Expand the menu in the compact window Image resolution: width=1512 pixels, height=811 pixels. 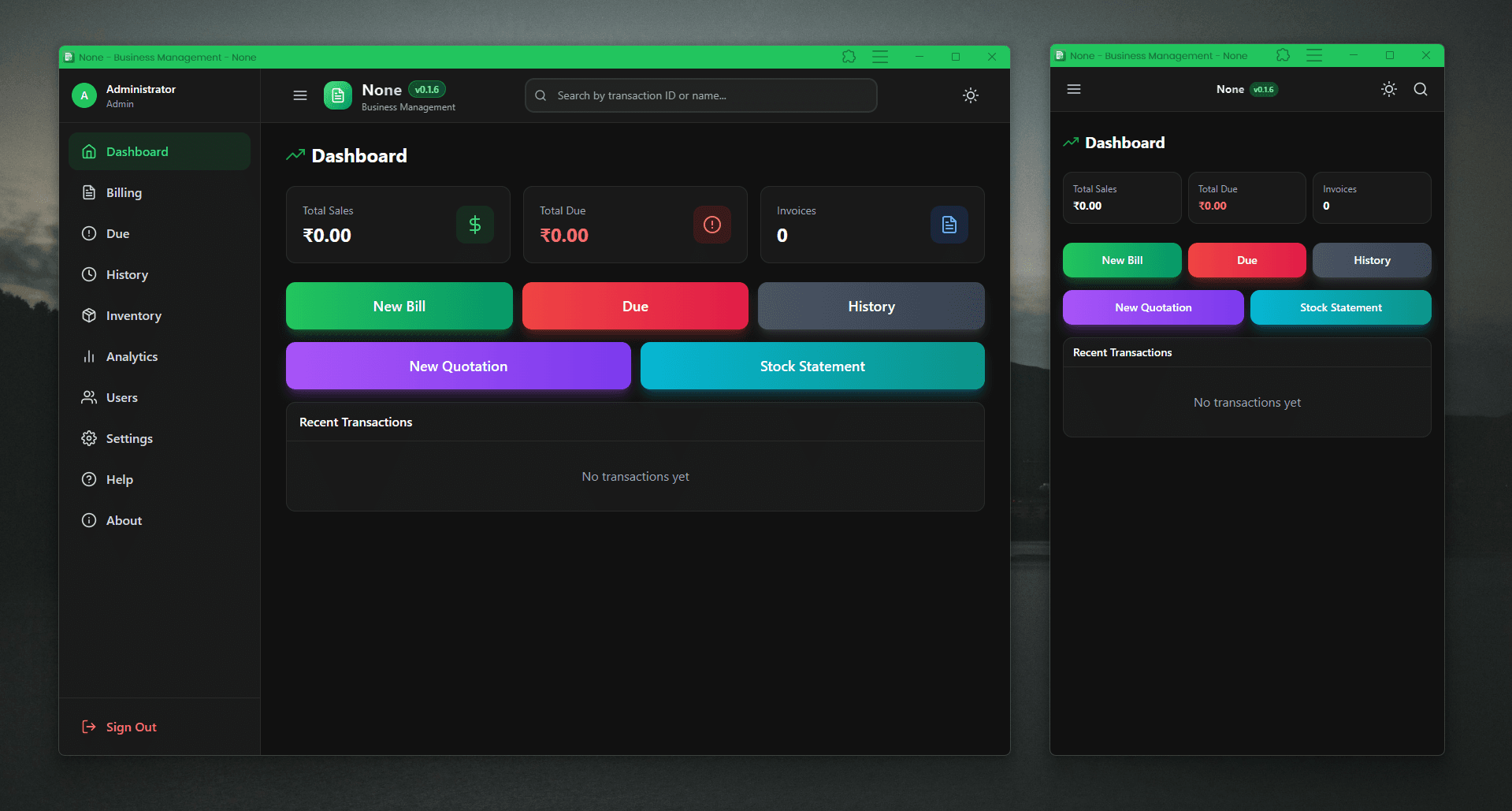pyautogui.click(x=1073, y=89)
